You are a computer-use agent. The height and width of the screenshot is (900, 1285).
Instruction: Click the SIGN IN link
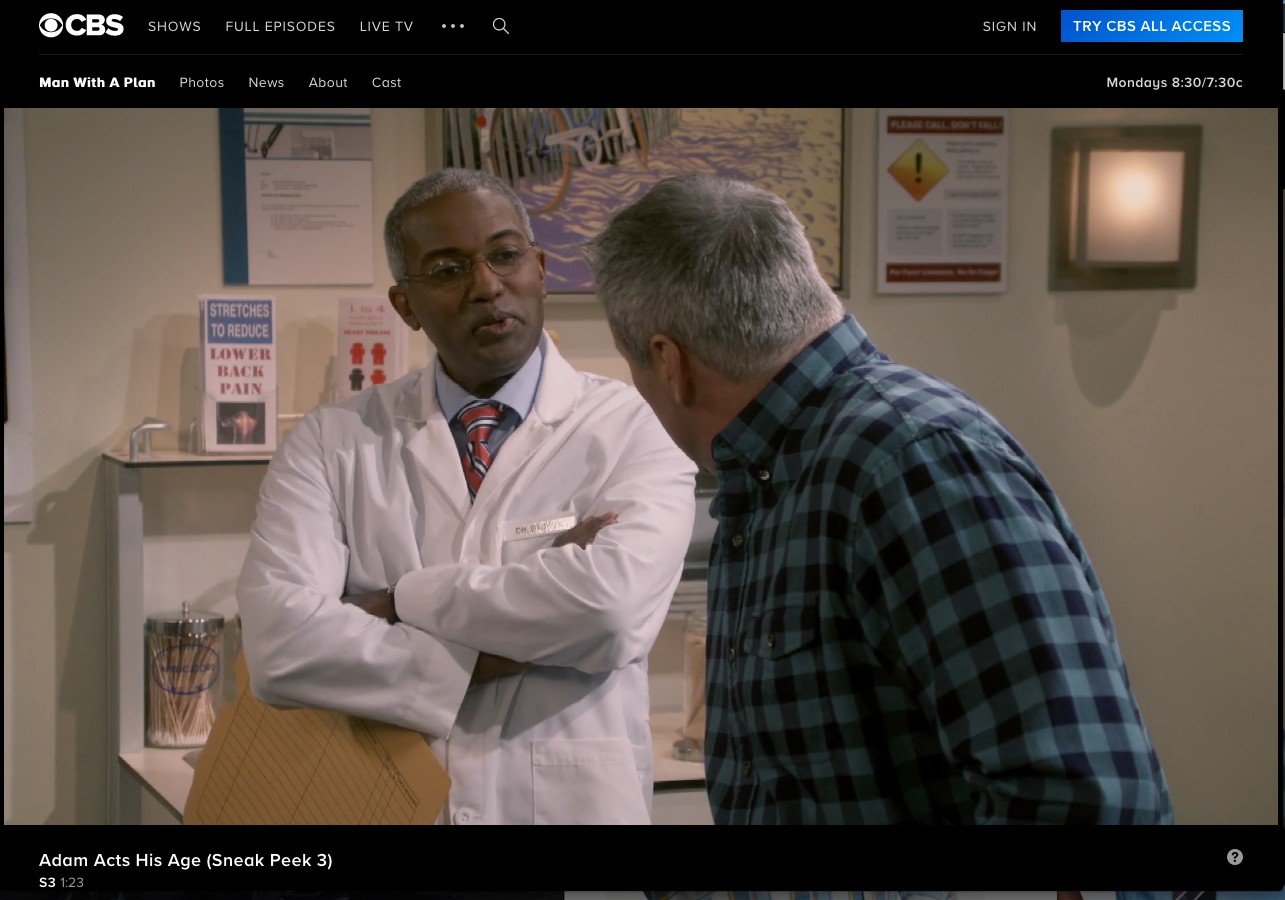point(1009,27)
